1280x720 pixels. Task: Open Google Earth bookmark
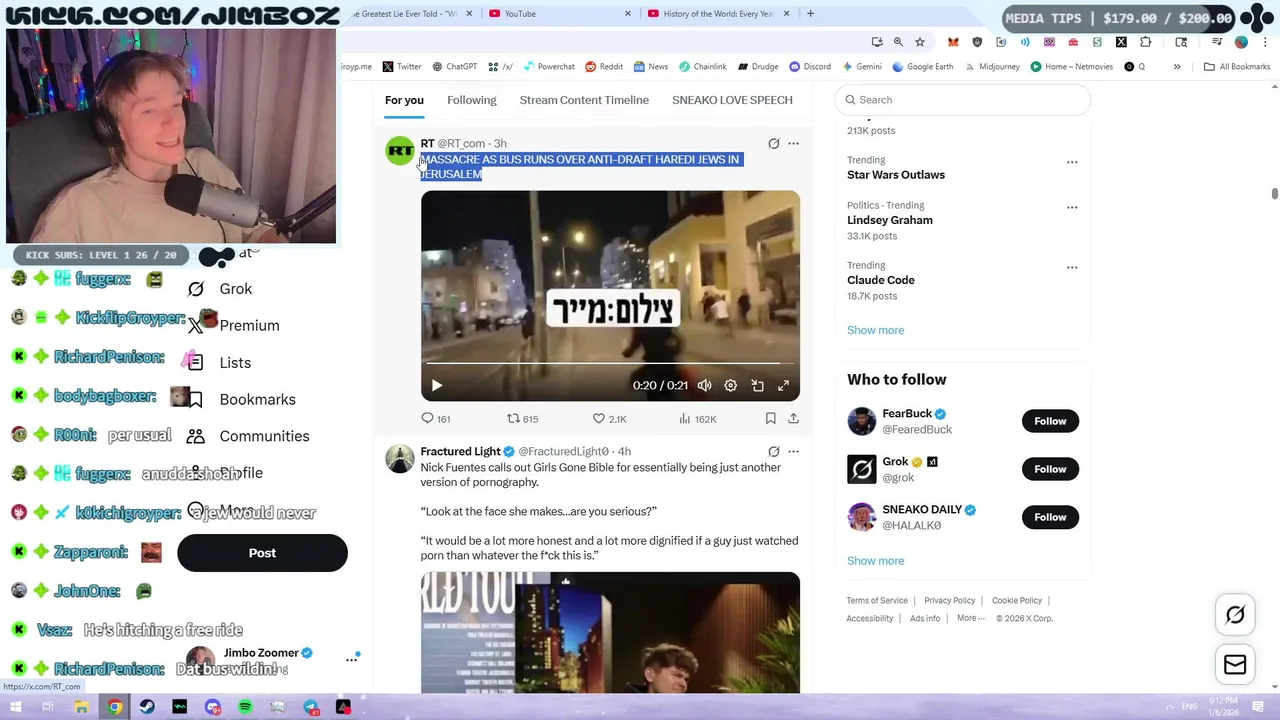[922, 67]
